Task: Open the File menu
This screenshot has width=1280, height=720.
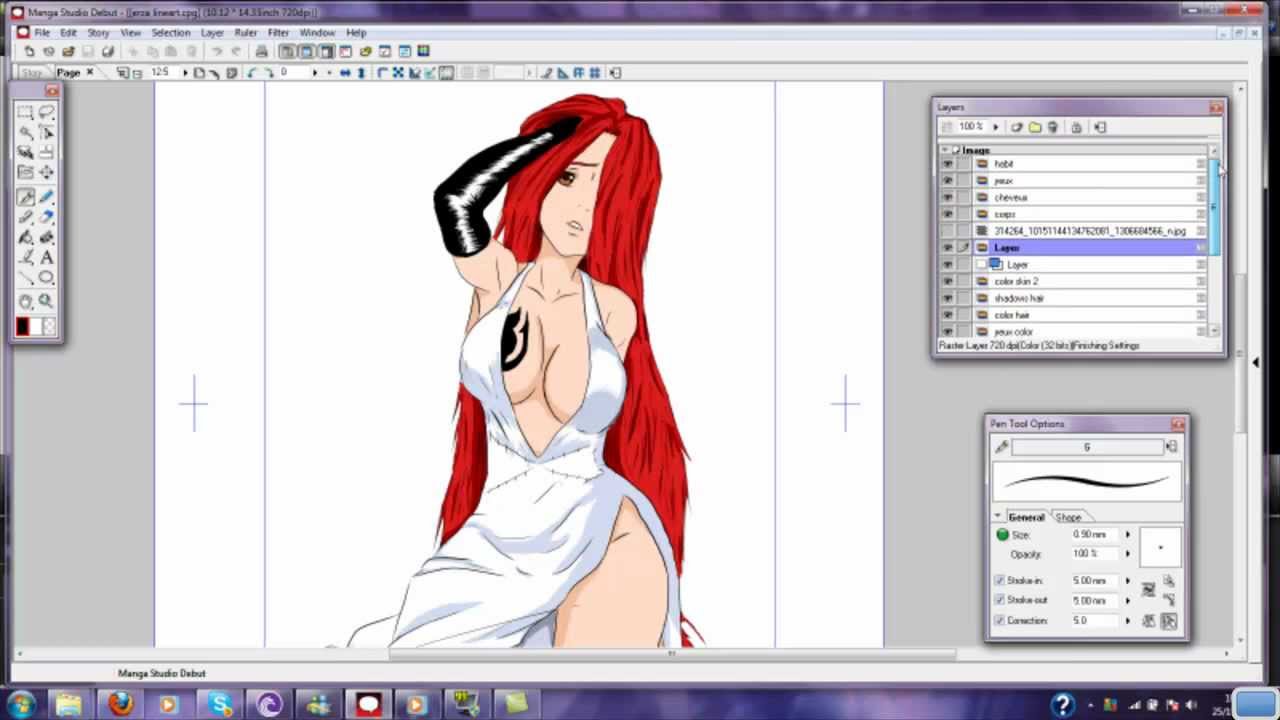Action: tap(42, 32)
